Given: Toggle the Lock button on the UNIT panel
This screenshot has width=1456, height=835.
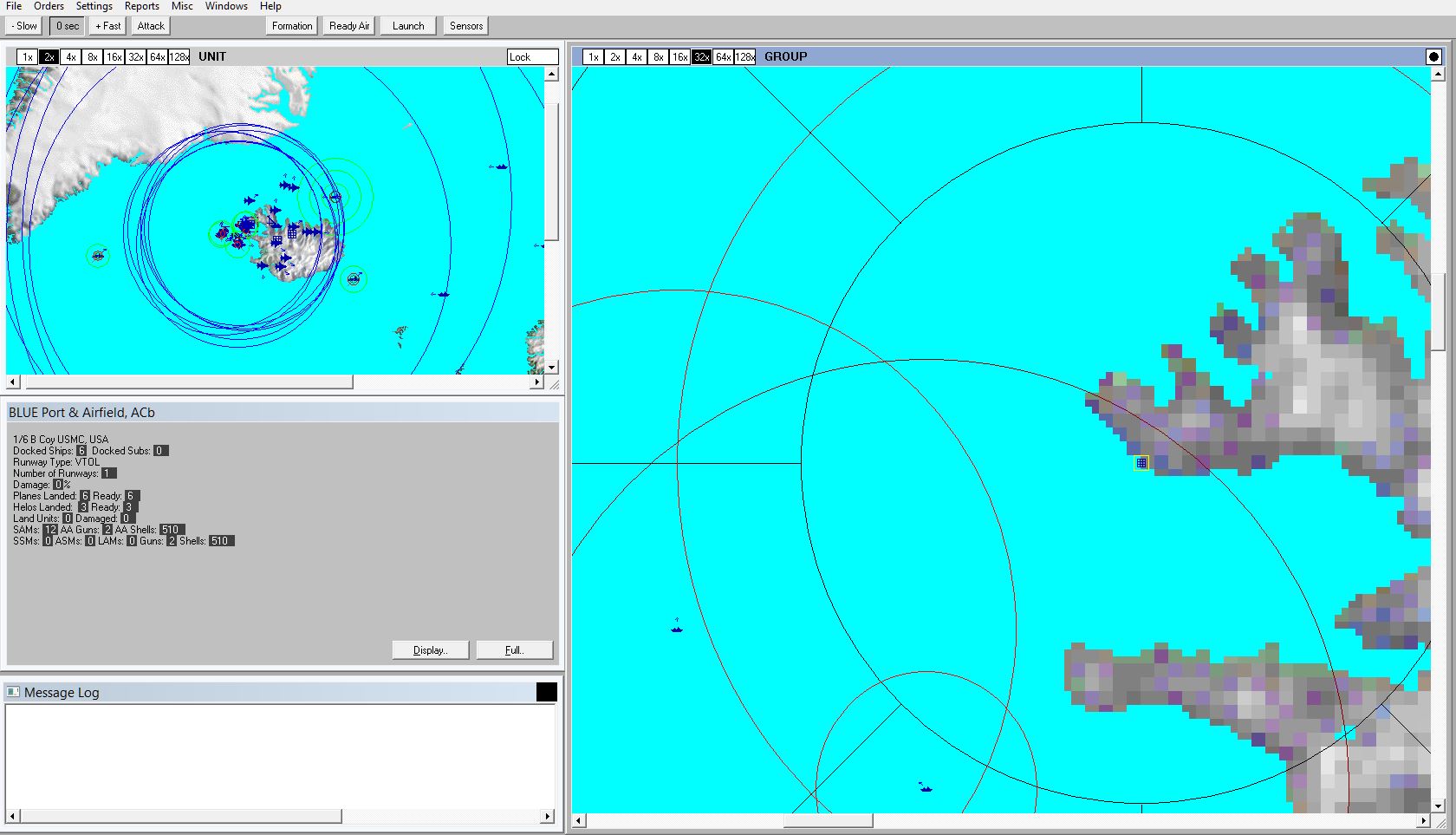Looking at the screenshot, I should point(531,56).
